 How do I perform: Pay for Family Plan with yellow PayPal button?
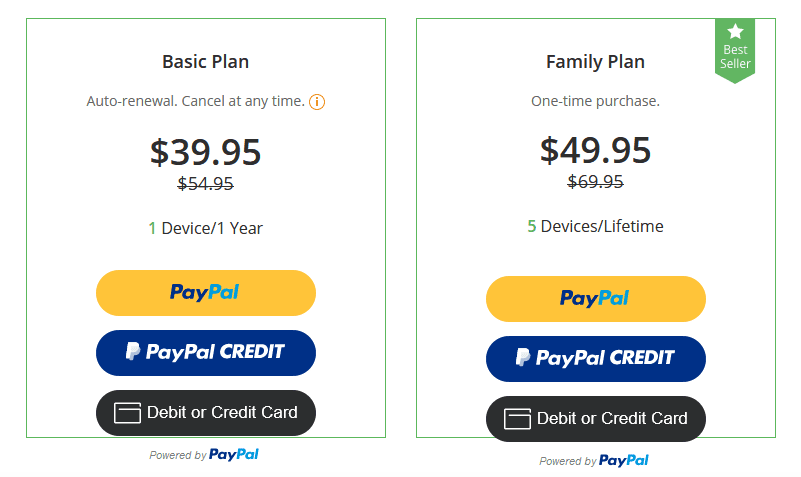click(x=596, y=299)
